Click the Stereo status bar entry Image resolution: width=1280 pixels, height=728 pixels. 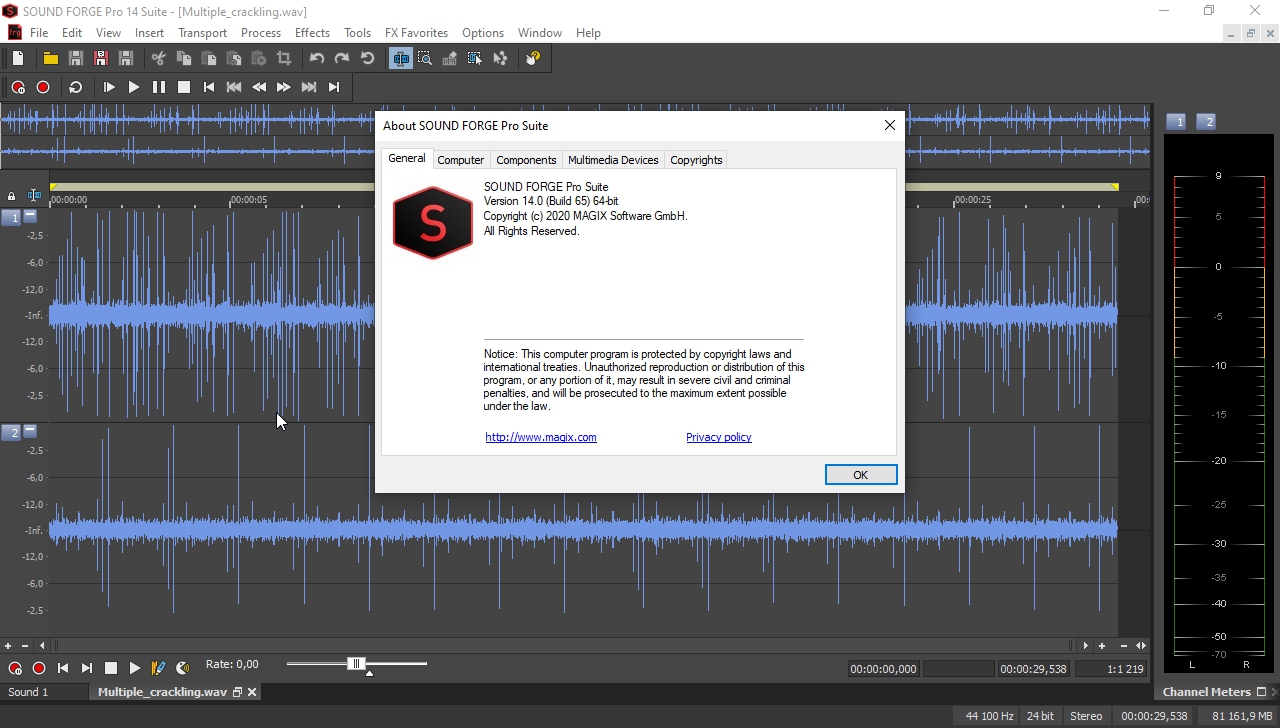pyautogui.click(x=1086, y=716)
